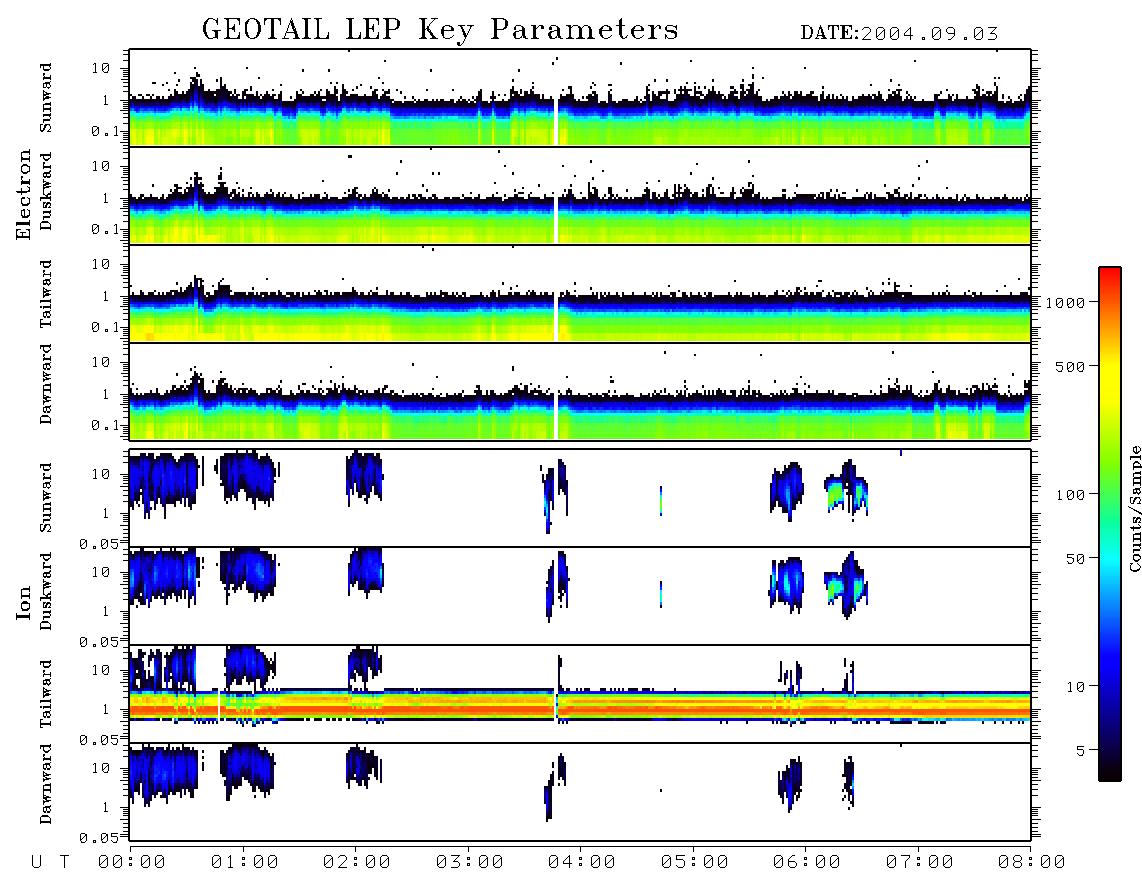The height and width of the screenshot is (880, 1142).
Task: Click the red top of the colorbar
Action: click(x=1110, y=277)
